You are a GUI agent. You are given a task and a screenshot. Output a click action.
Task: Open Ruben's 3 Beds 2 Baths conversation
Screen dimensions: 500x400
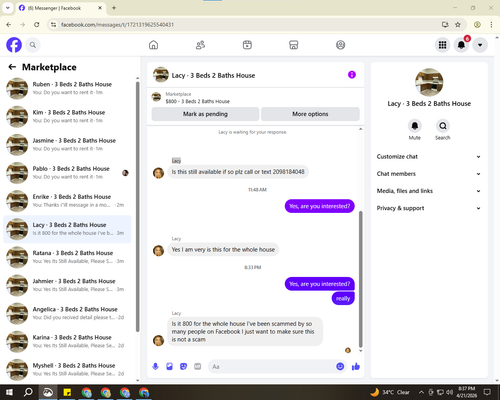click(x=67, y=88)
